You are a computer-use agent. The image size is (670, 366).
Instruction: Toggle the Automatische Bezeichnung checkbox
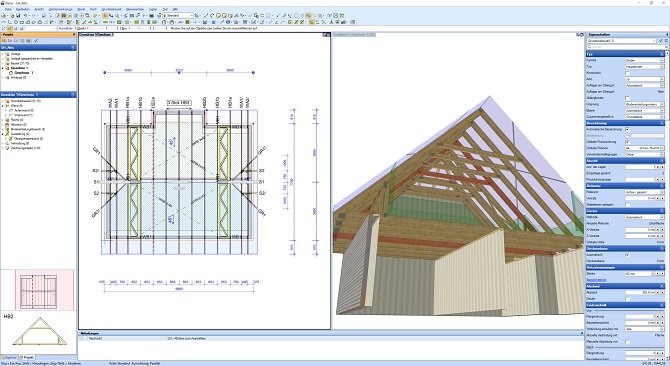627,129
